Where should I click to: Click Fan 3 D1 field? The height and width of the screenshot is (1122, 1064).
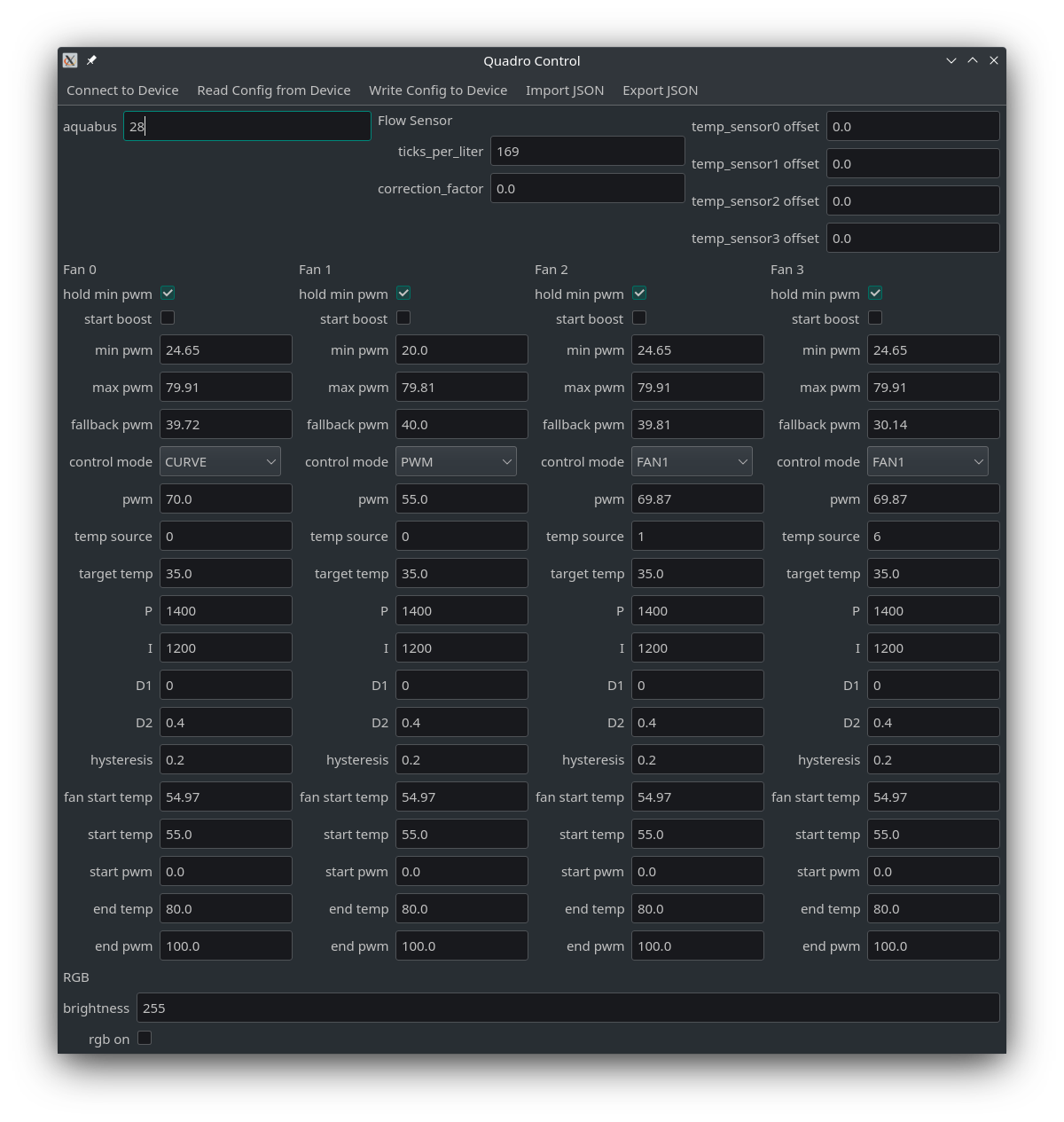point(934,685)
